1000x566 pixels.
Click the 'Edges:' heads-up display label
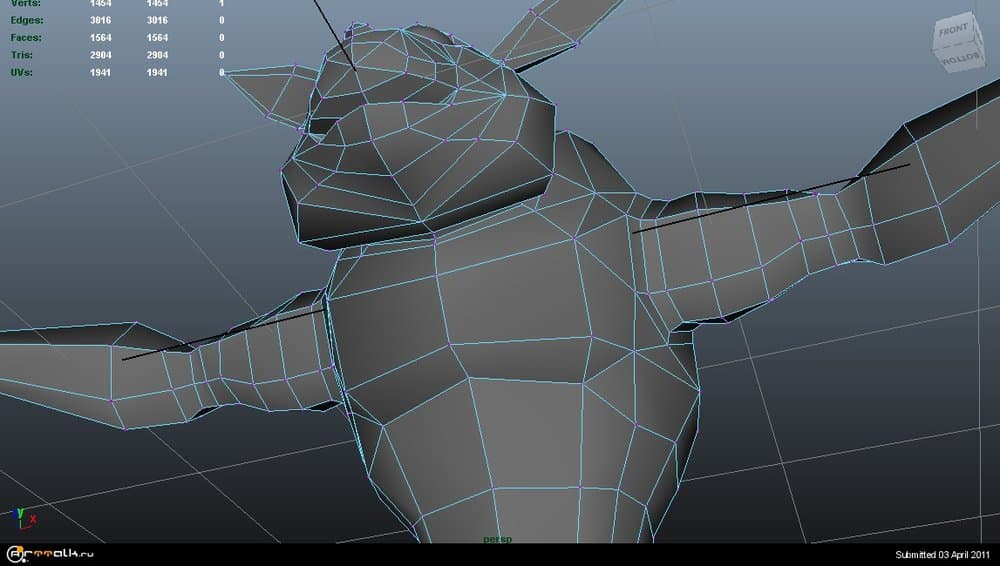coord(26,20)
